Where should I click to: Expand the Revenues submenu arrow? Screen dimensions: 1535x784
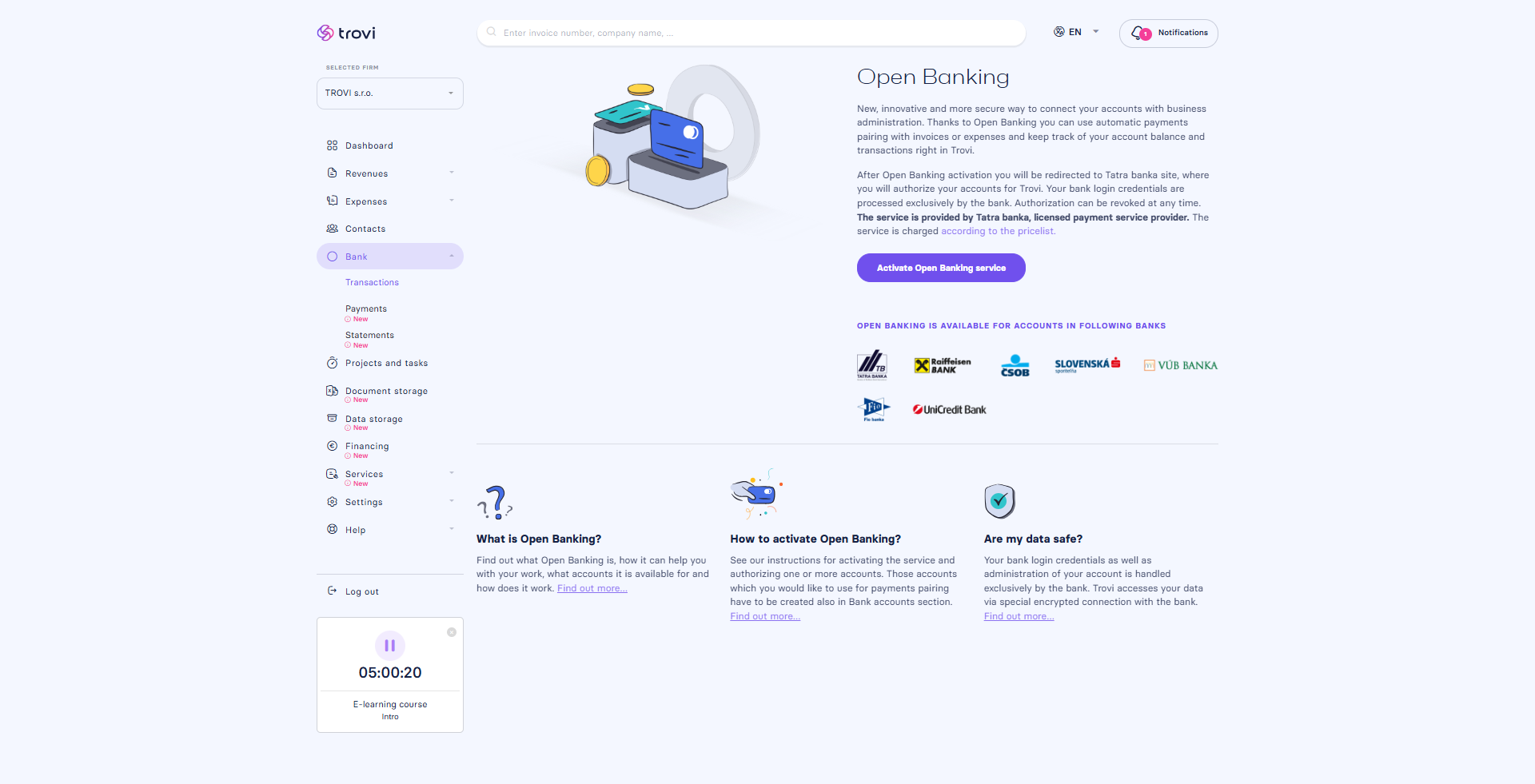point(452,173)
